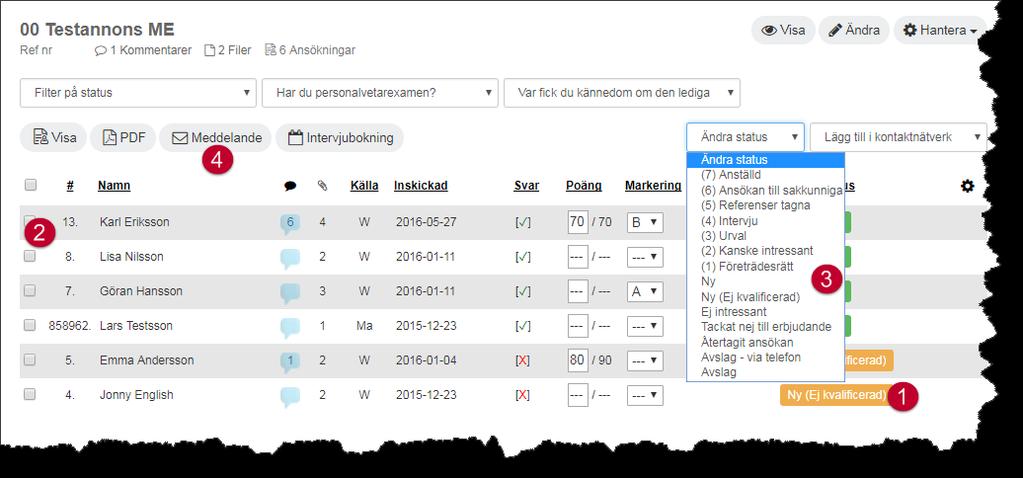Open Göran Hansson's comment bubble icon

coord(290,292)
